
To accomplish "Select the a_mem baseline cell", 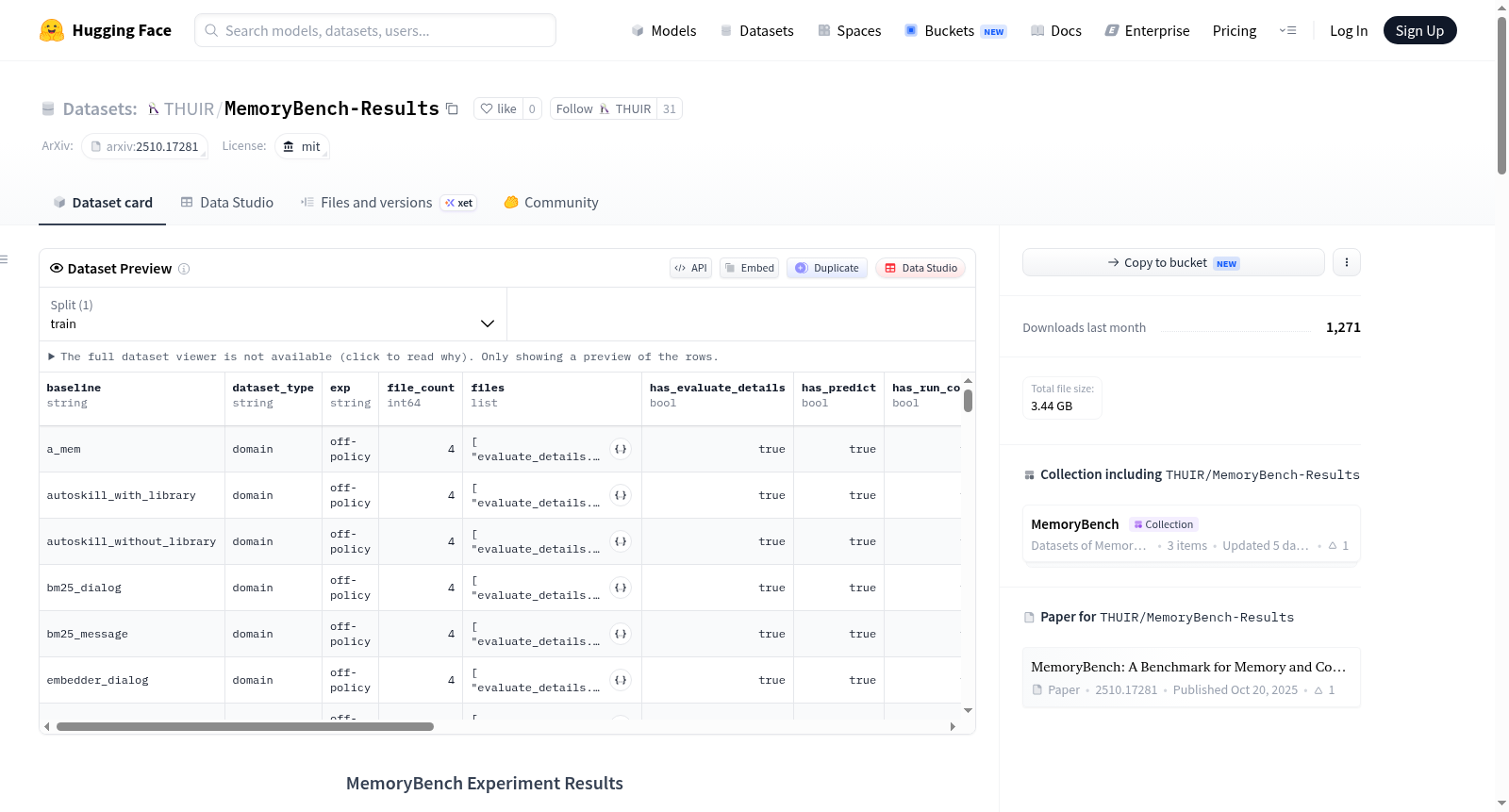I will (132, 449).
